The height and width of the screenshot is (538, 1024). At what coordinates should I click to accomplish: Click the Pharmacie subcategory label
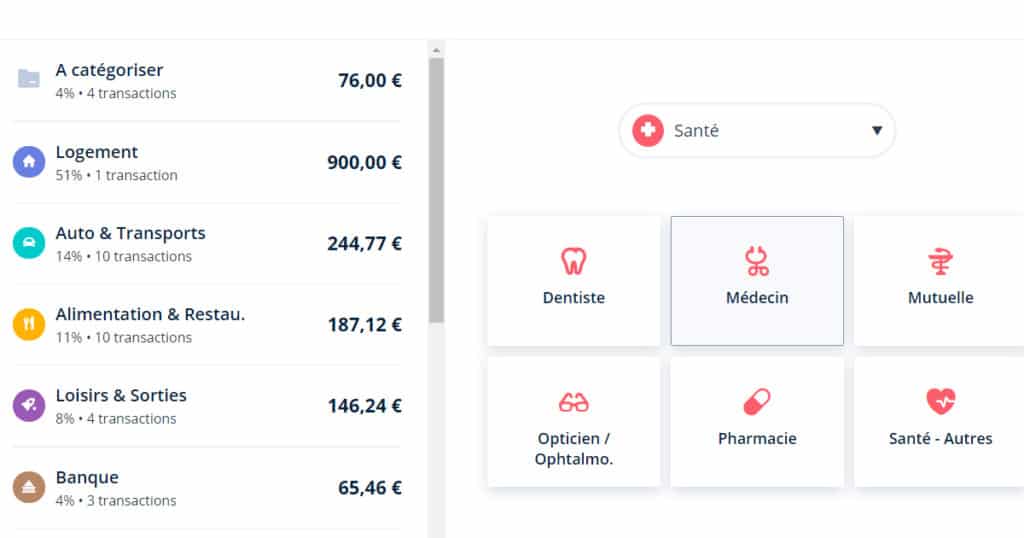(x=757, y=438)
